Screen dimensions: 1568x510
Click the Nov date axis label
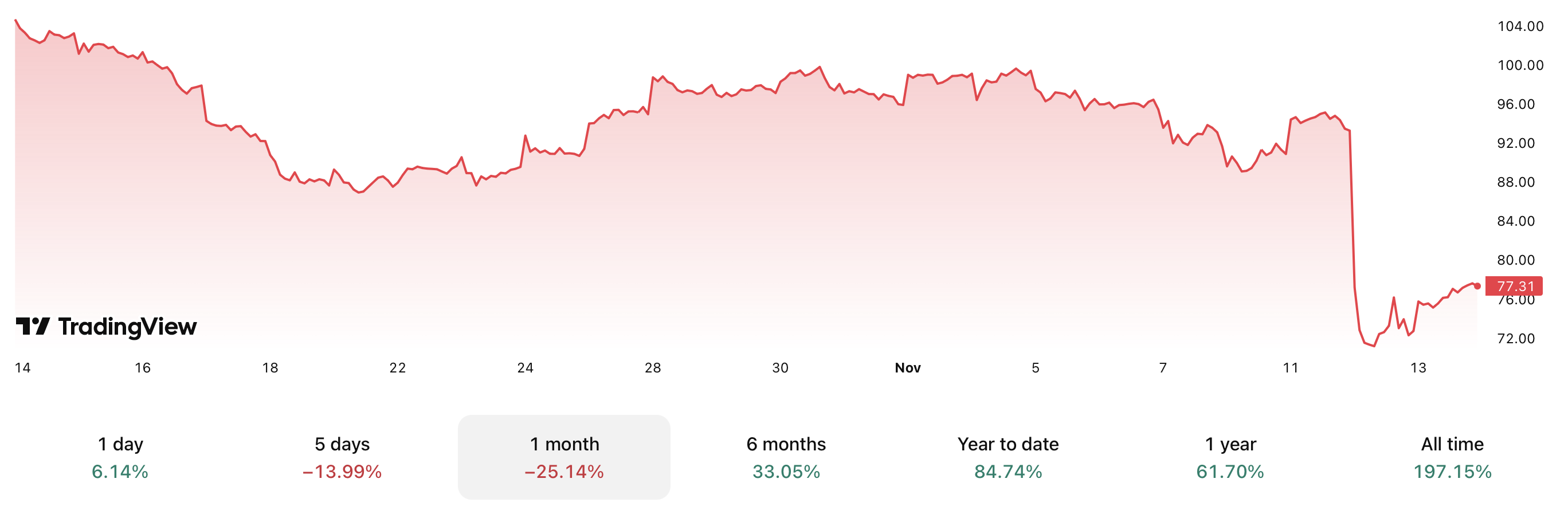(908, 367)
